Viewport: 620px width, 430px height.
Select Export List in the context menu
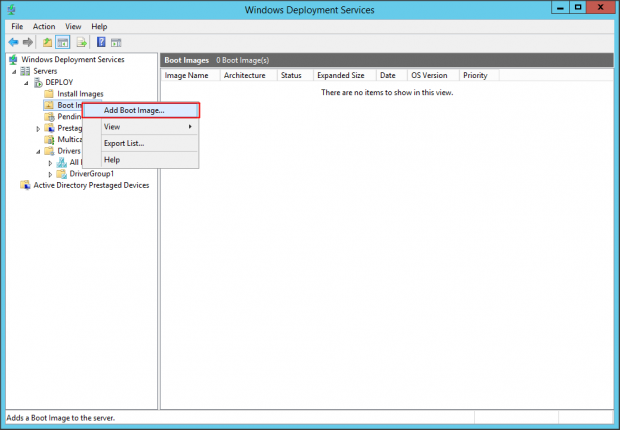click(x=124, y=143)
